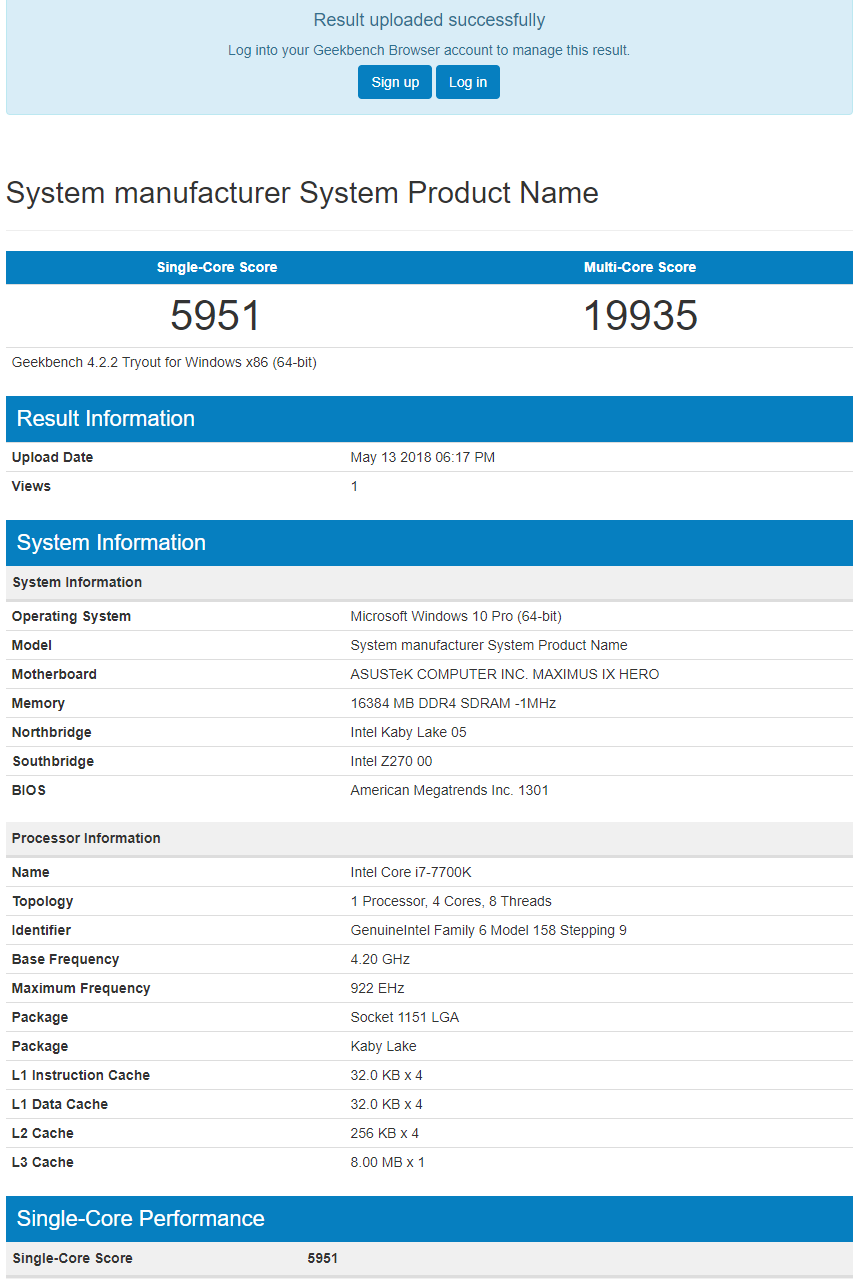The image size is (856, 1279).
Task: Click the maximum frequency value '922 EHz'
Action: (x=377, y=988)
